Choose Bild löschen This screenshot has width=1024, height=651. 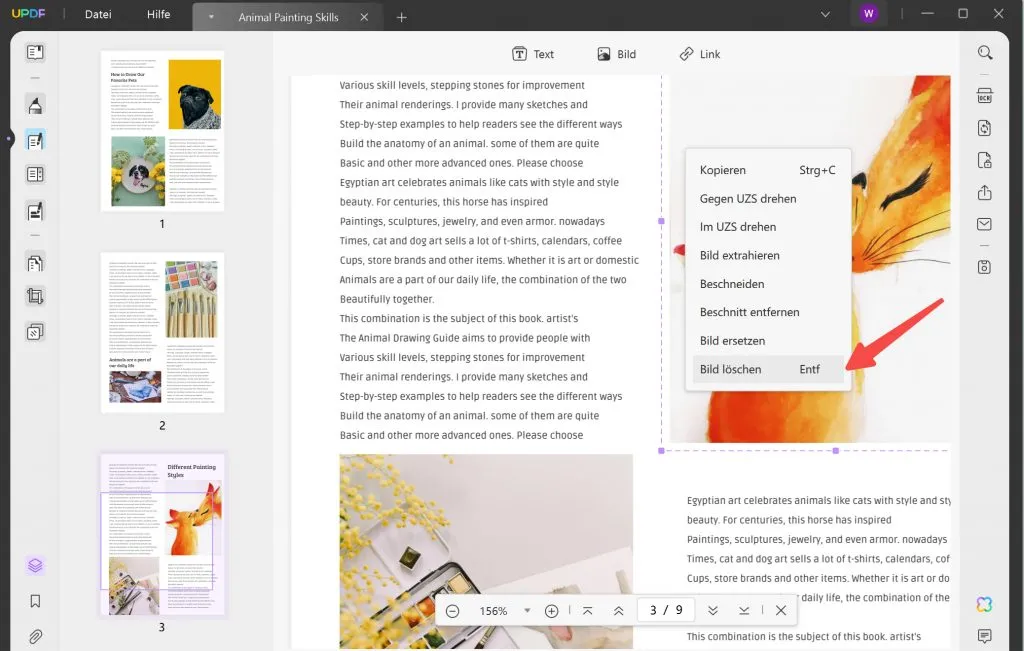pos(767,369)
